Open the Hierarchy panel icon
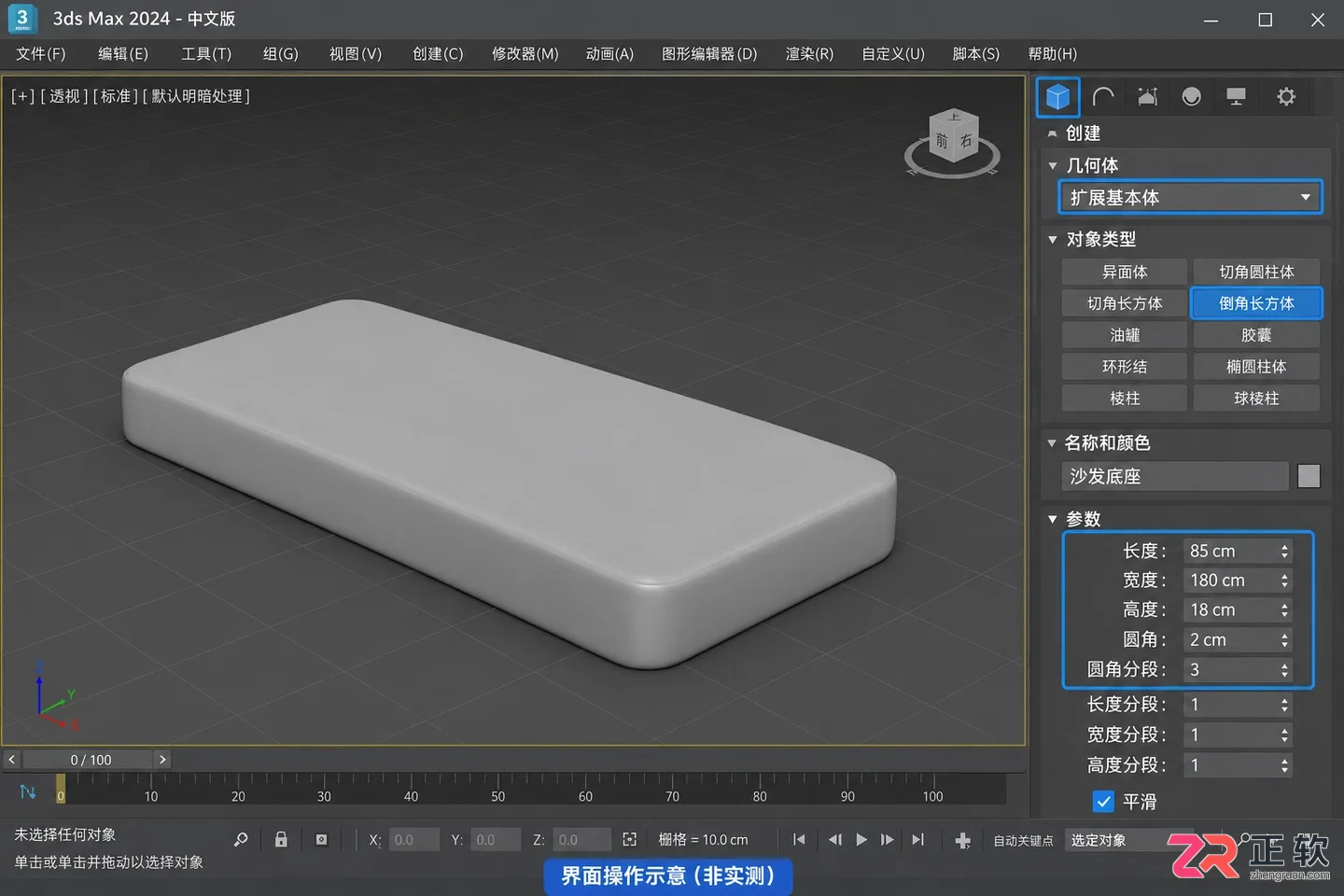This screenshot has width=1344, height=896. [x=1148, y=96]
